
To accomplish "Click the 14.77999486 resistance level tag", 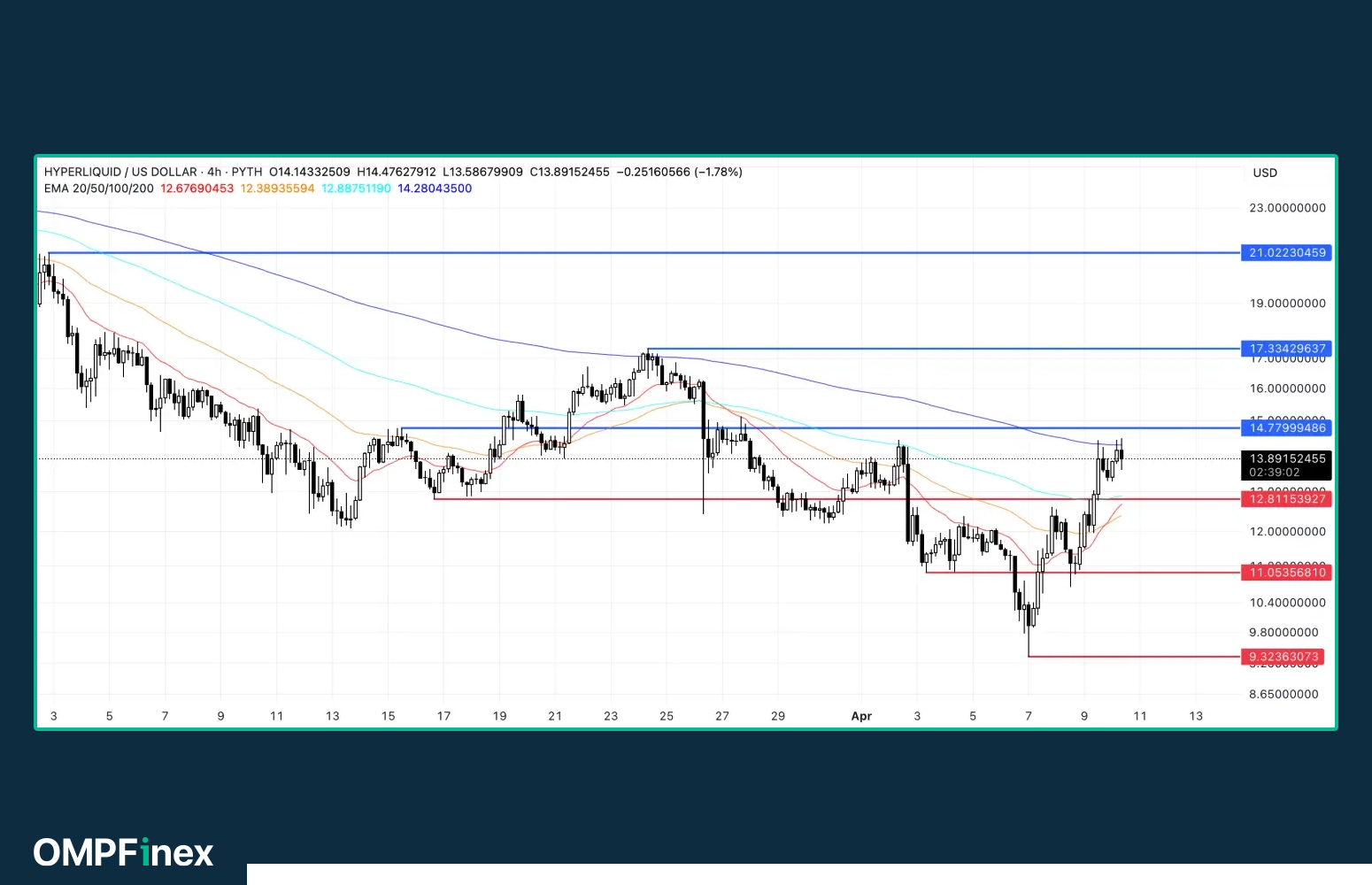I will 1287,428.
